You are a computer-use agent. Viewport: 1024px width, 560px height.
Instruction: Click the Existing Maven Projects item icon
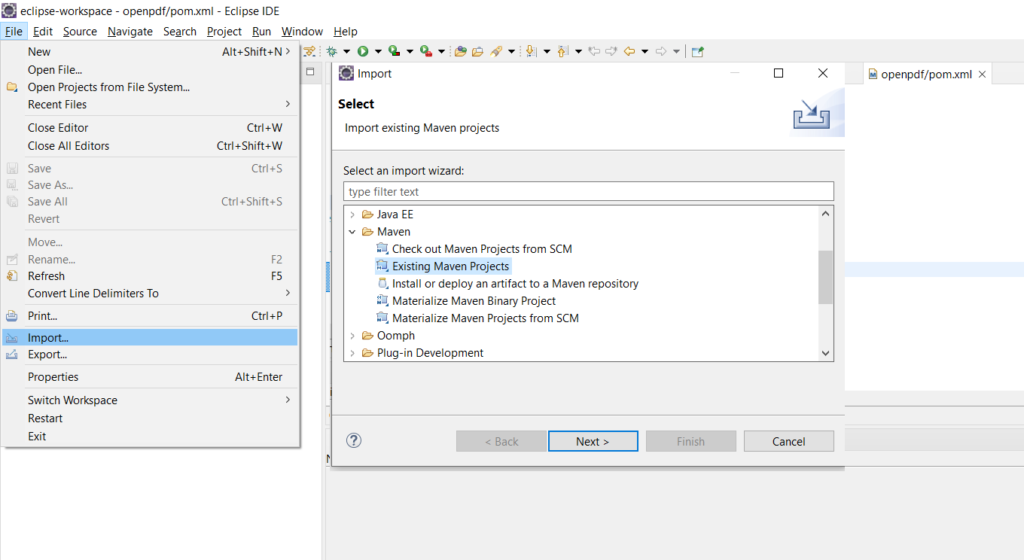coord(382,266)
